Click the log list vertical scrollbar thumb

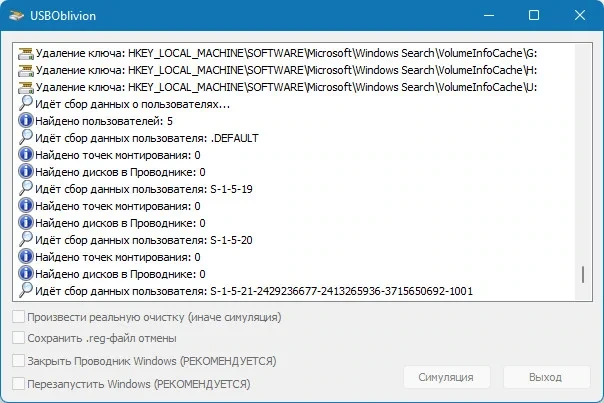pyautogui.click(x=583, y=274)
